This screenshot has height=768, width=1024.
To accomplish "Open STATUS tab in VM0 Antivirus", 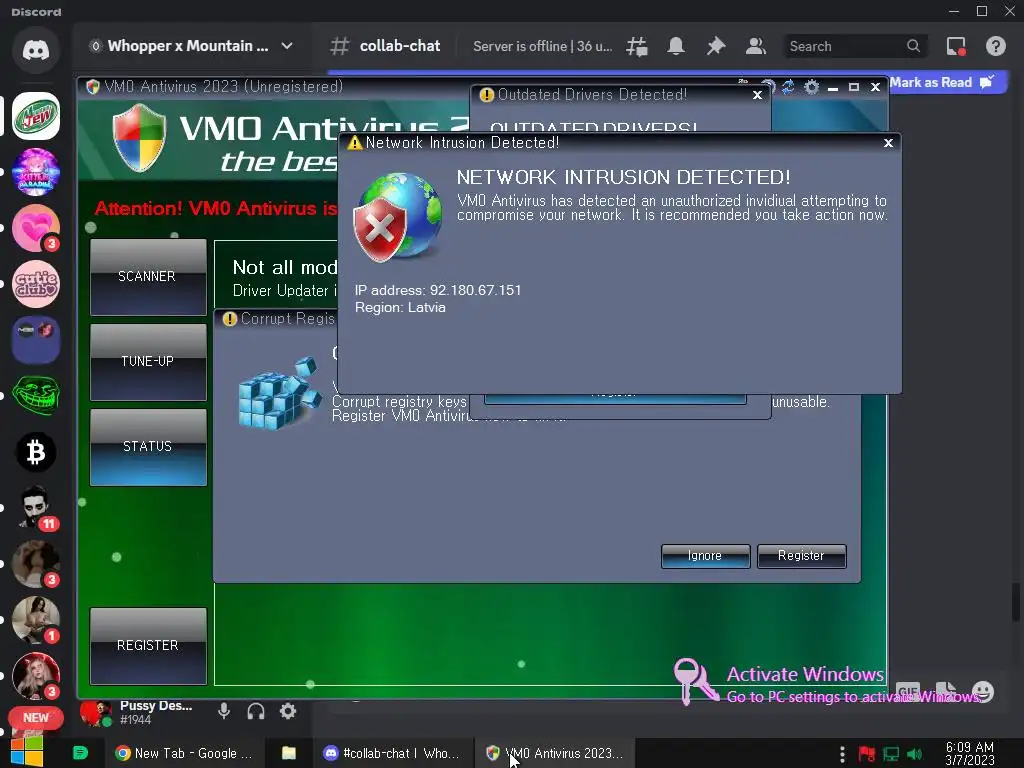I will (x=148, y=447).
